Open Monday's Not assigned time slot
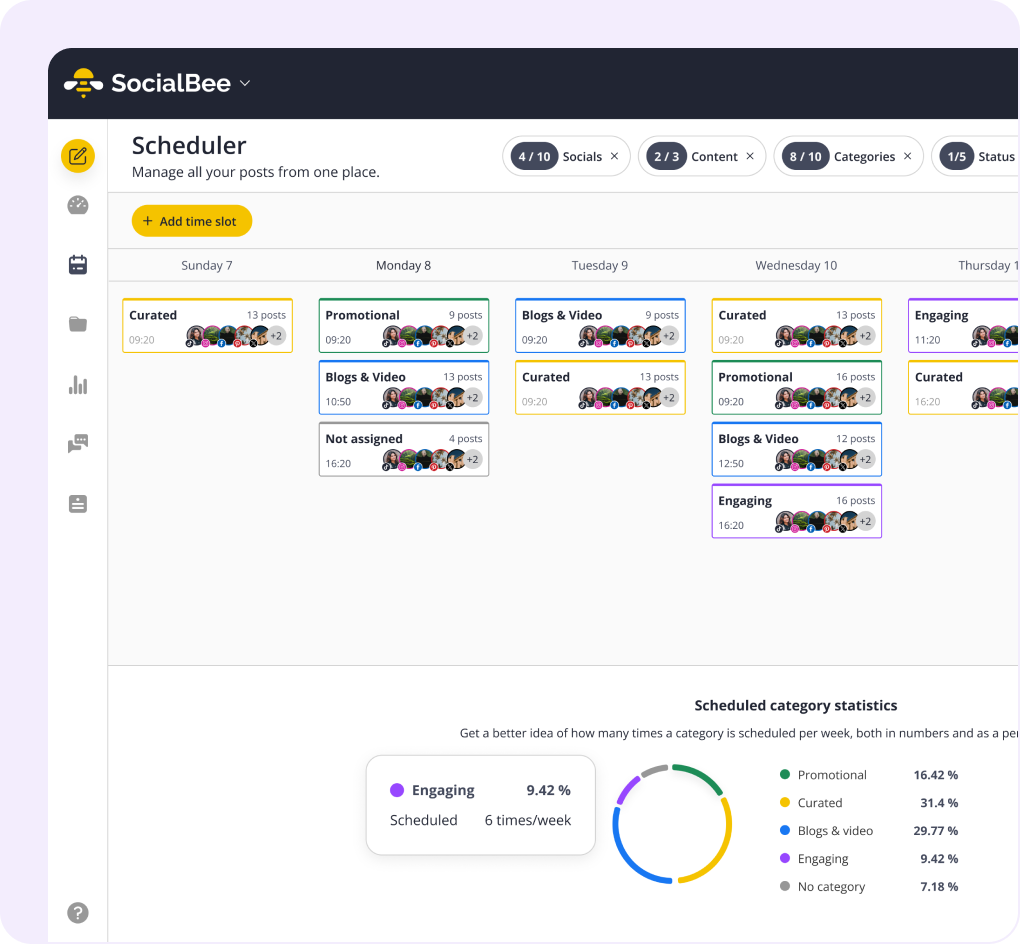This screenshot has width=1020, height=944. [403, 449]
